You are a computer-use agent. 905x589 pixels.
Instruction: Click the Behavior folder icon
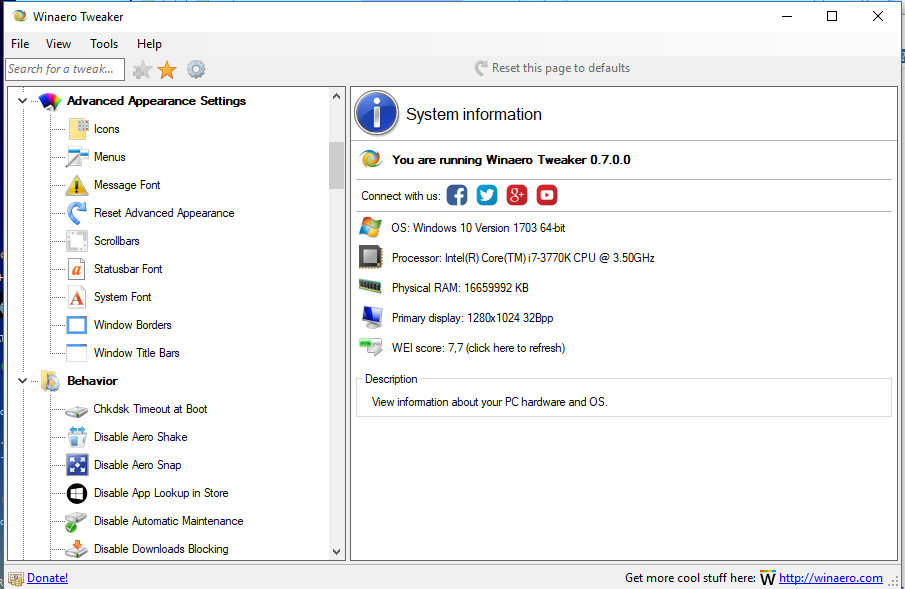pos(51,381)
